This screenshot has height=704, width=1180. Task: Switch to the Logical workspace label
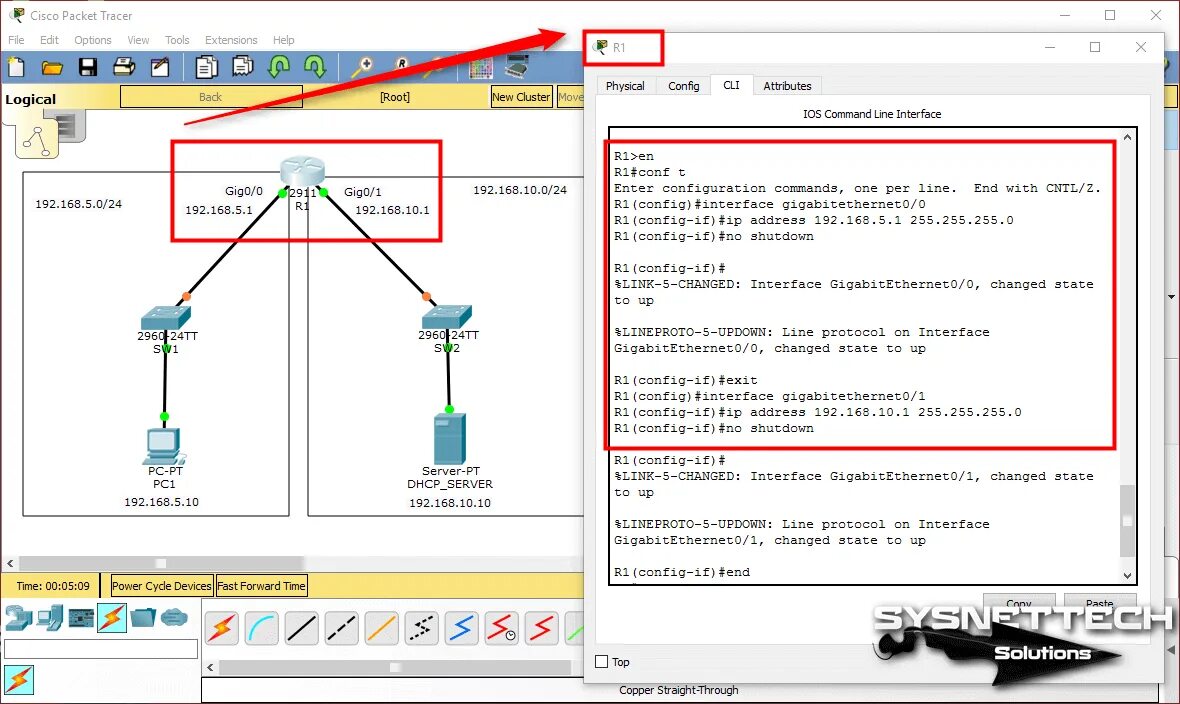pyautogui.click(x=31, y=99)
